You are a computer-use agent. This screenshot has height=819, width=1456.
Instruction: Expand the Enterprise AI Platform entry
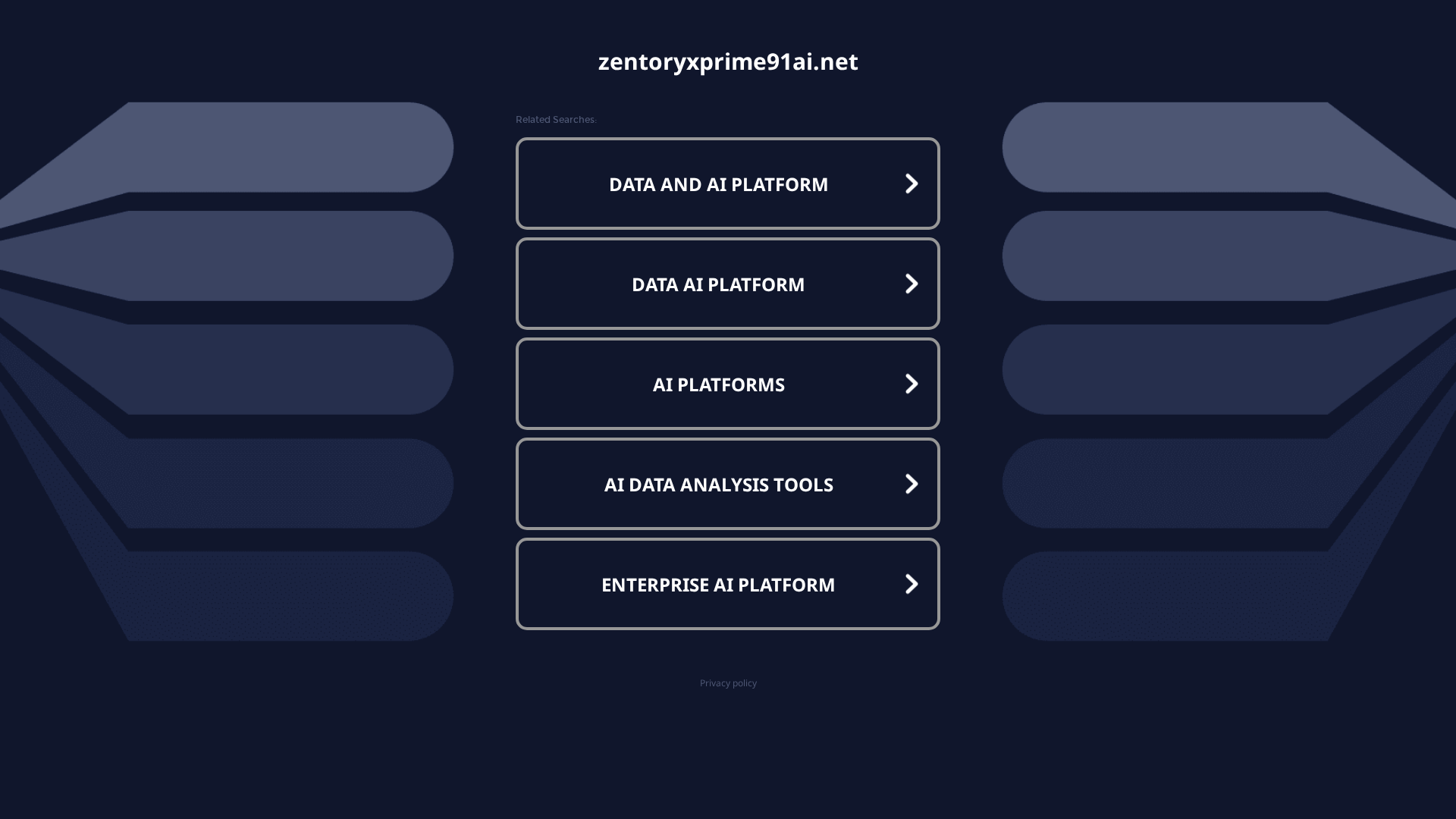pos(727,584)
